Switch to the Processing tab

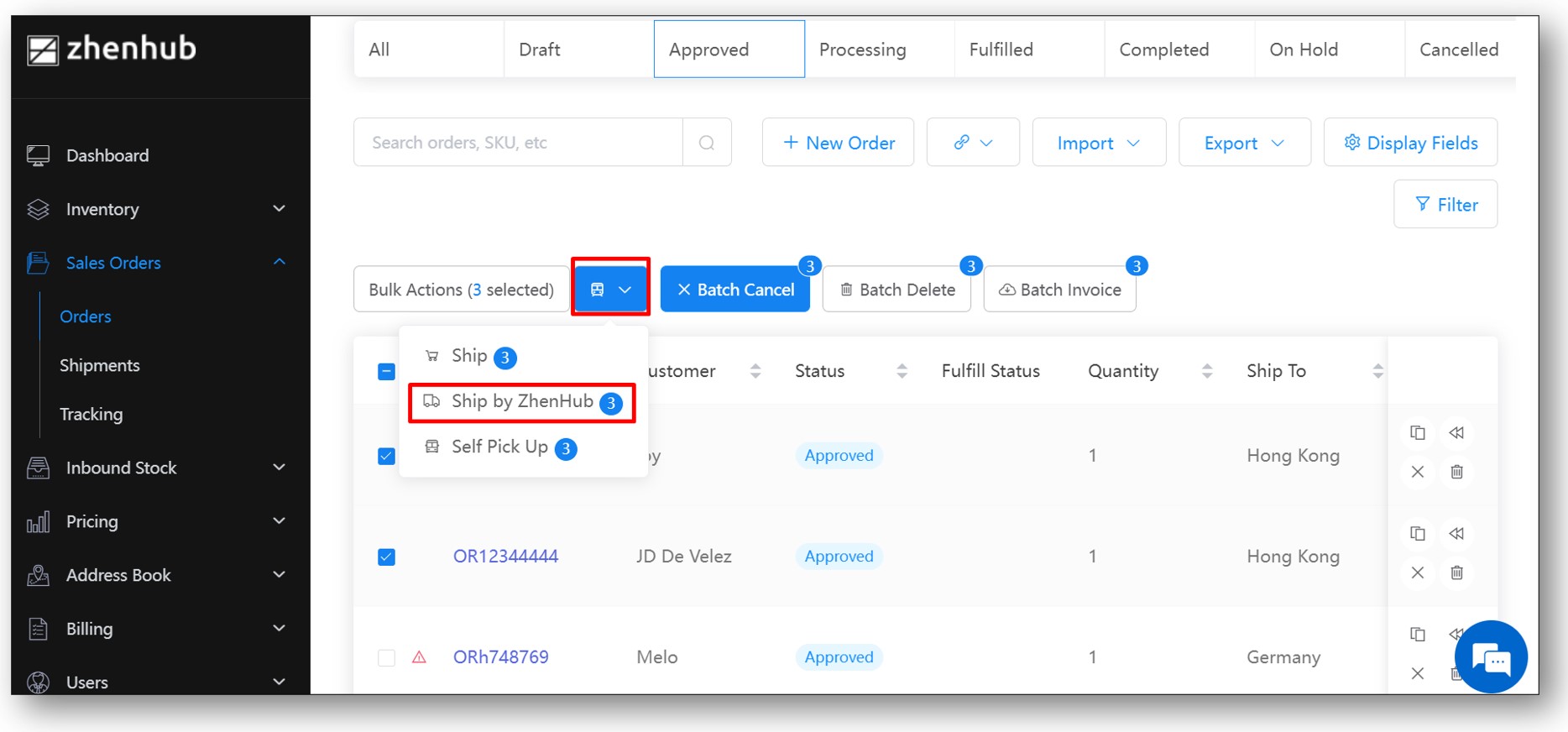coord(879,50)
